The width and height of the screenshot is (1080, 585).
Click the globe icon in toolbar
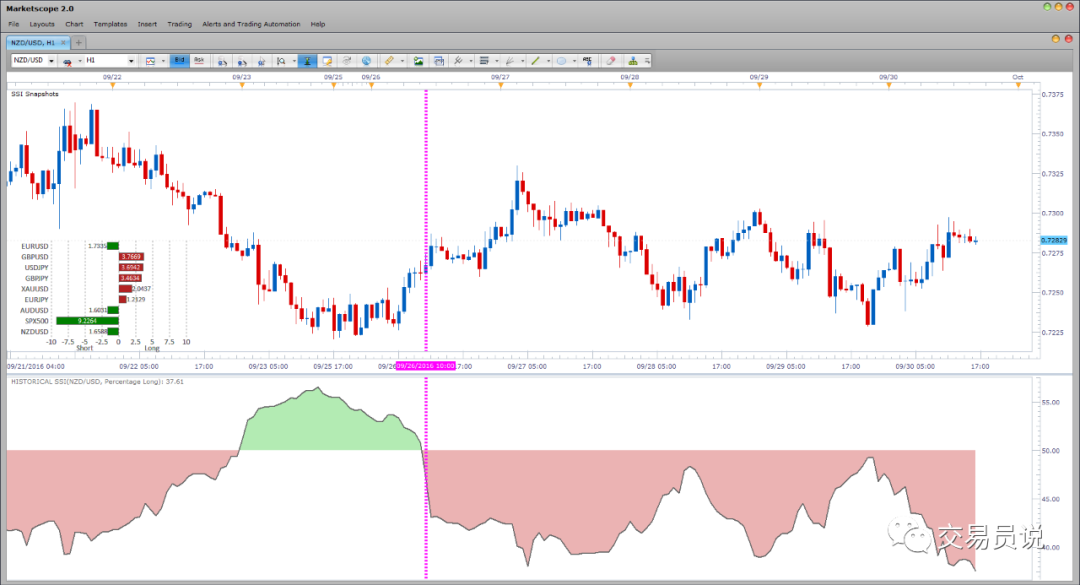pyautogui.click(x=366, y=61)
